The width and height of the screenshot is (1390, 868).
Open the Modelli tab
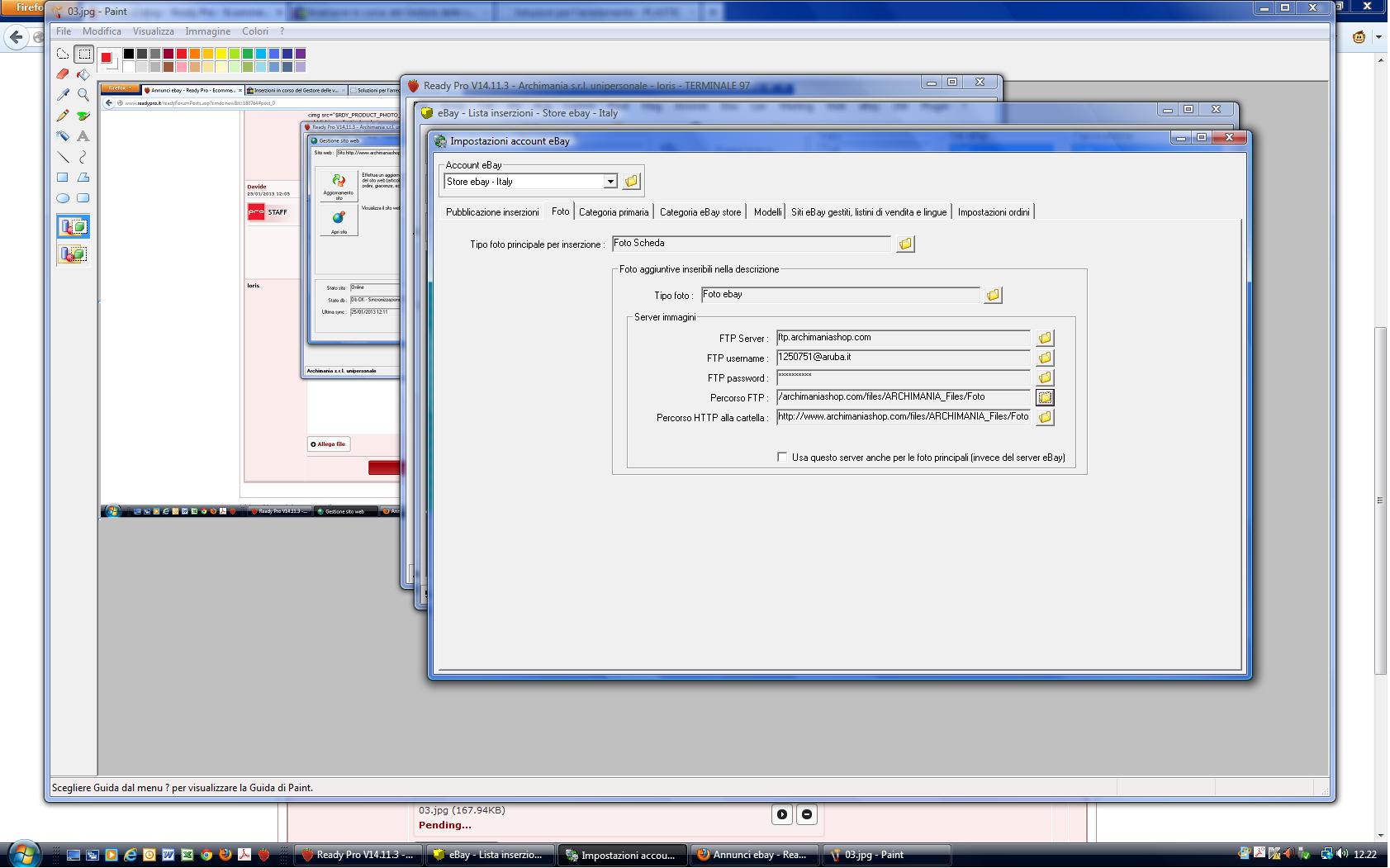pos(767,212)
